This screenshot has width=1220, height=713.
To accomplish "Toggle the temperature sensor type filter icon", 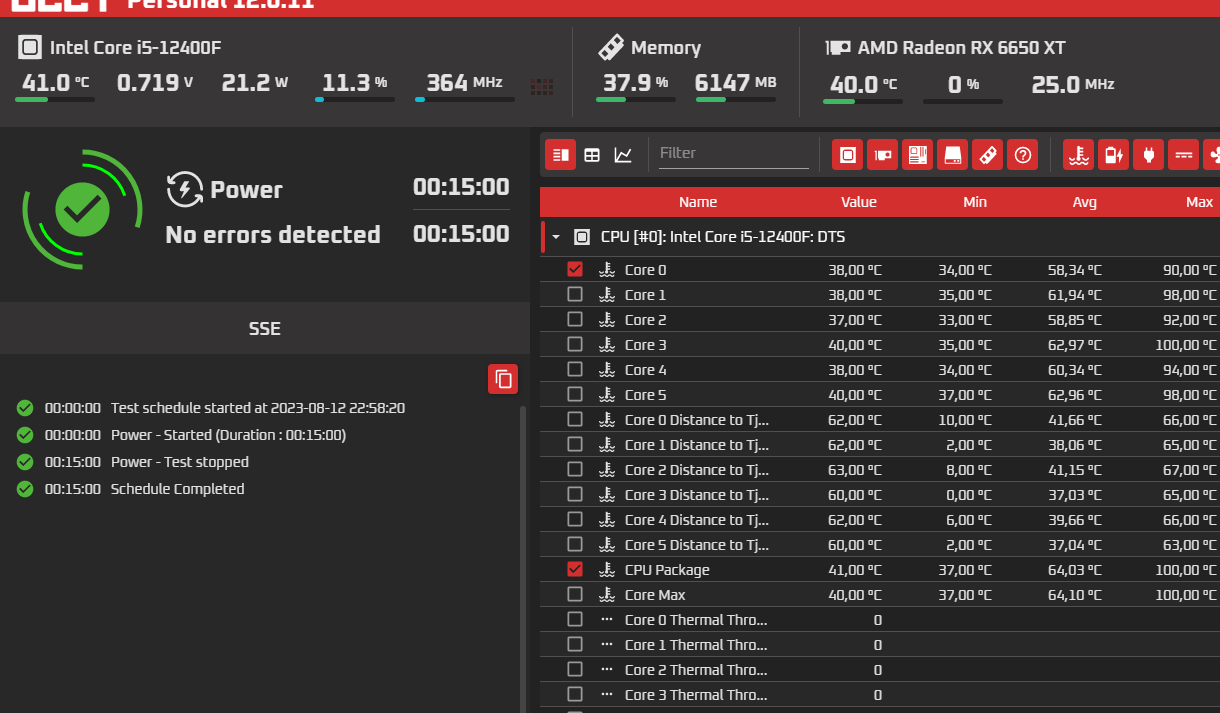I will (1078, 155).
